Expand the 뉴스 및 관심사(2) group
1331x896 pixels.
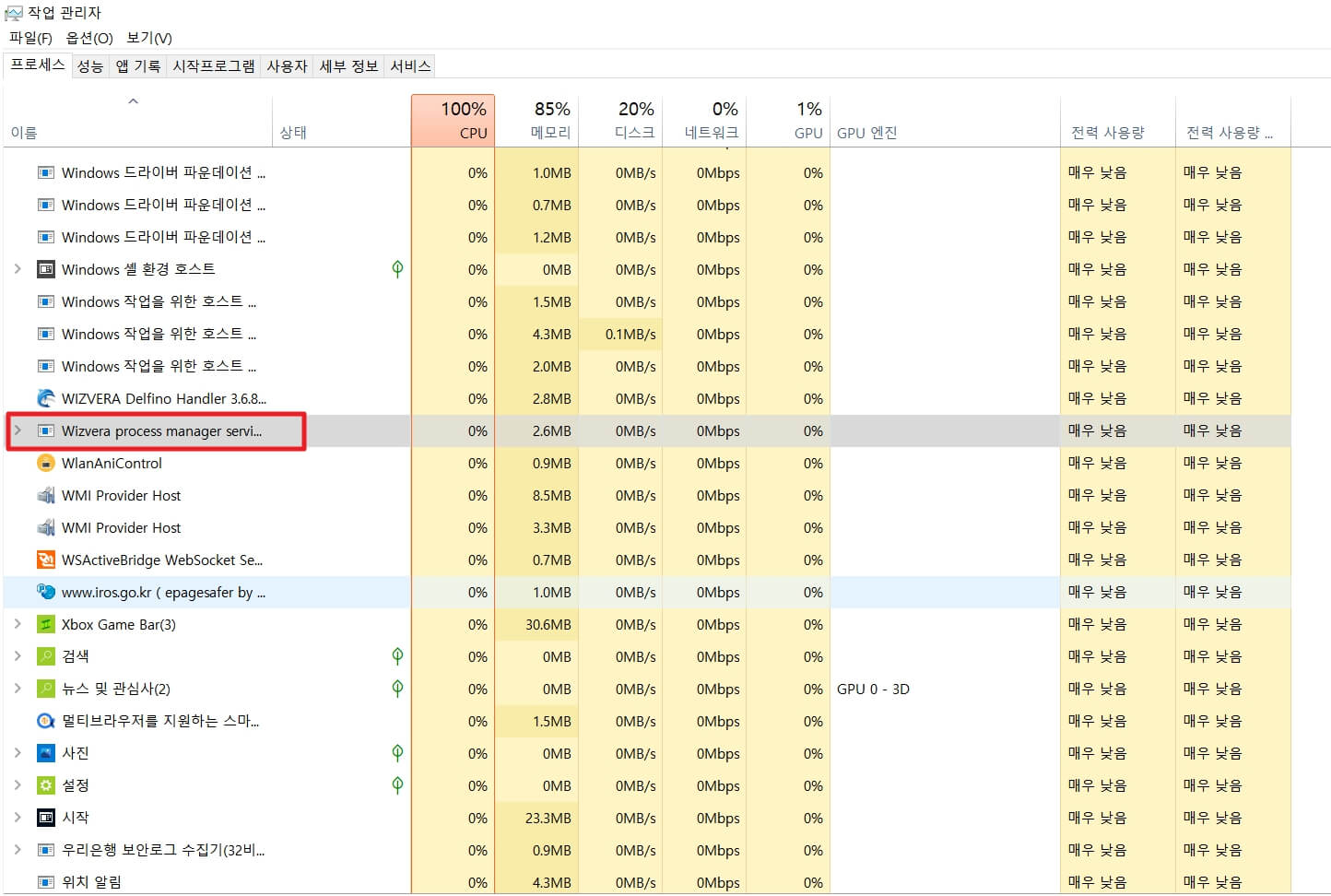click(18, 689)
